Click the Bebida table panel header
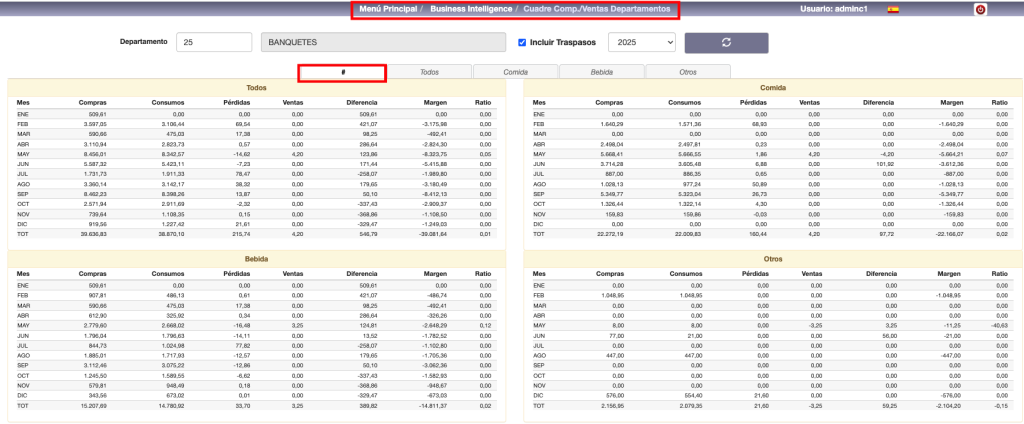The width and height of the screenshot is (1024, 424). pos(256,257)
